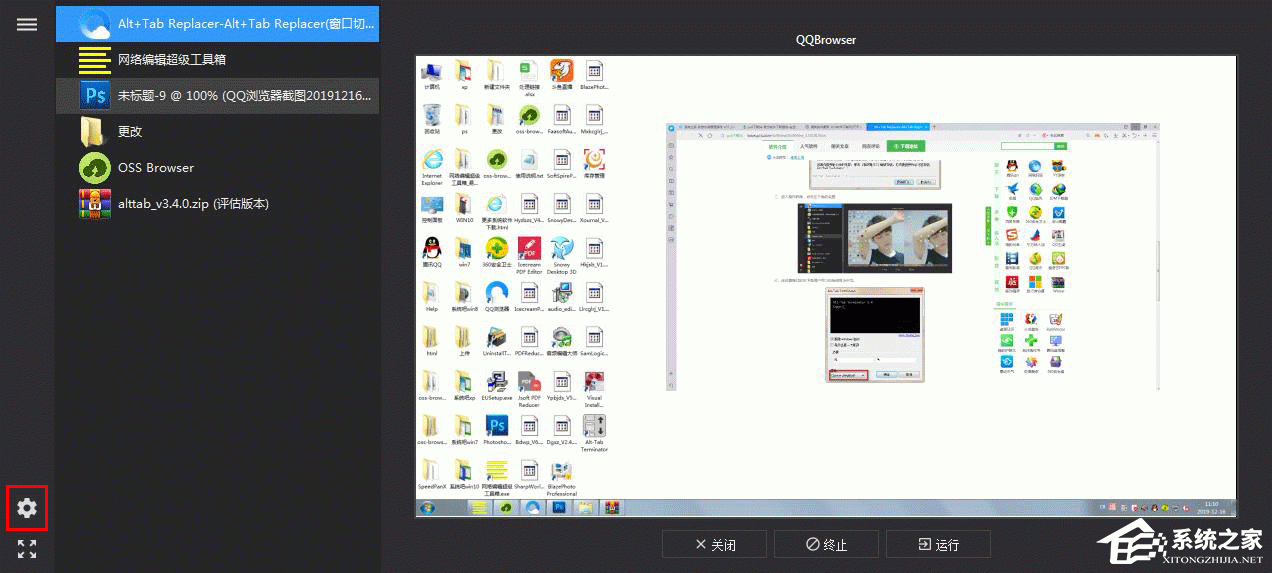Choose OSS Browser in the window list

[217, 168]
